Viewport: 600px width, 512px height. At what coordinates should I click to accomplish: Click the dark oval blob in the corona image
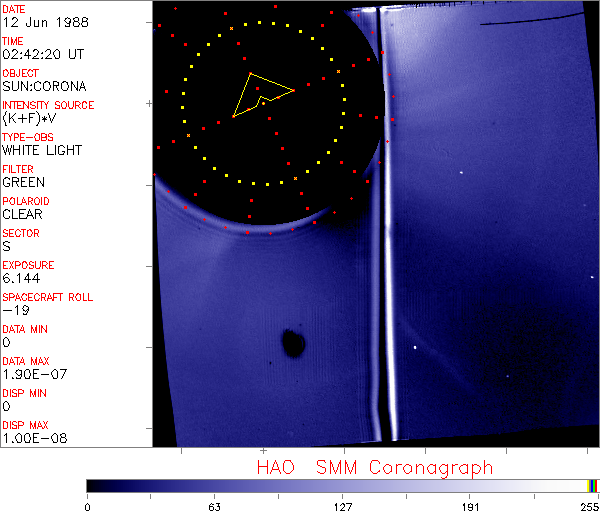click(x=293, y=343)
